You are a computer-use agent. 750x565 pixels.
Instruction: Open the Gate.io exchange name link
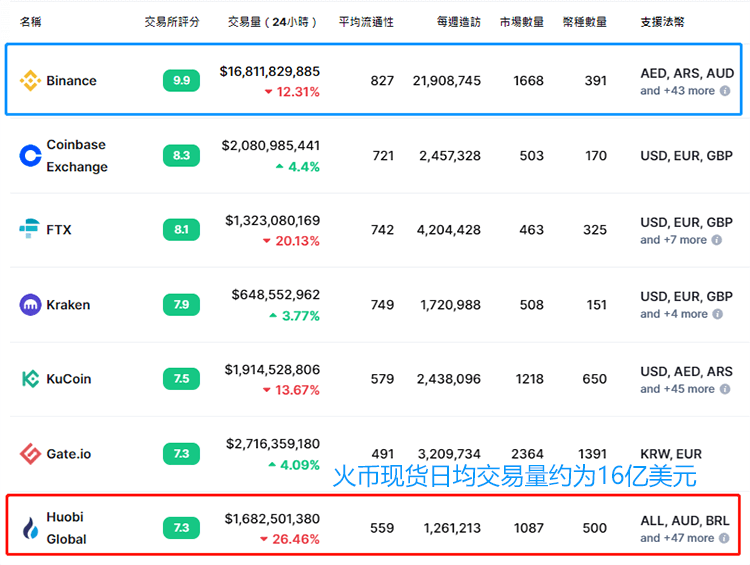coord(68,454)
